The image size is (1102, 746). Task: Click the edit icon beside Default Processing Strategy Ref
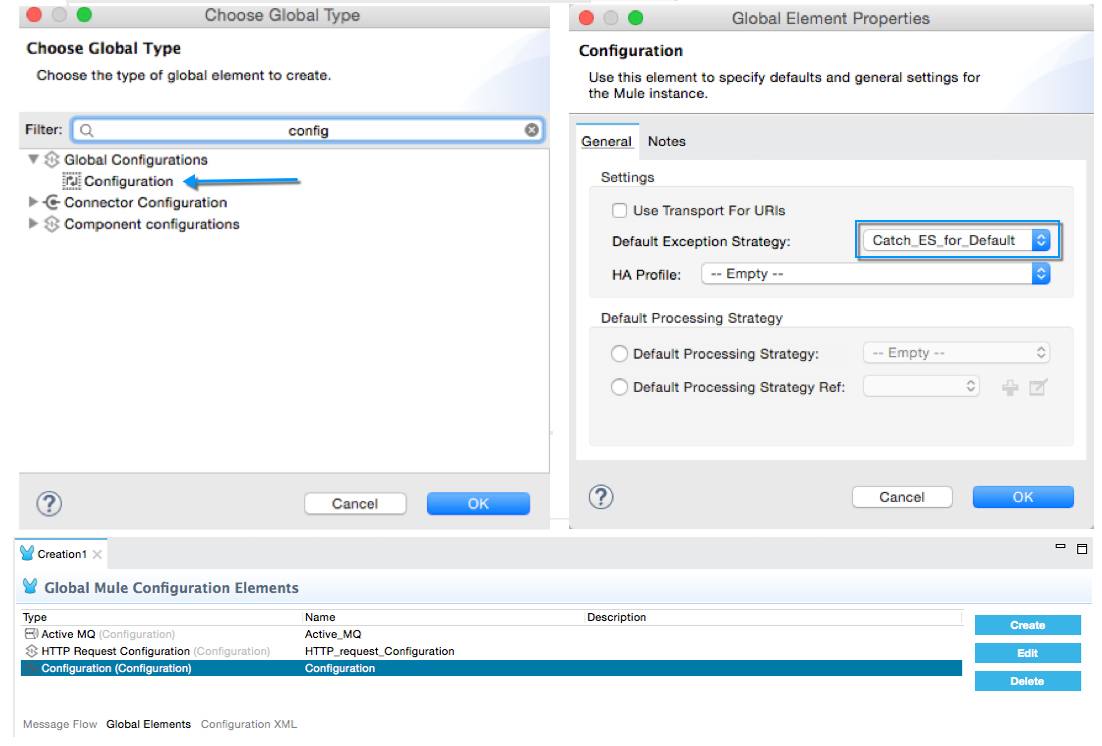(1038, 387)
